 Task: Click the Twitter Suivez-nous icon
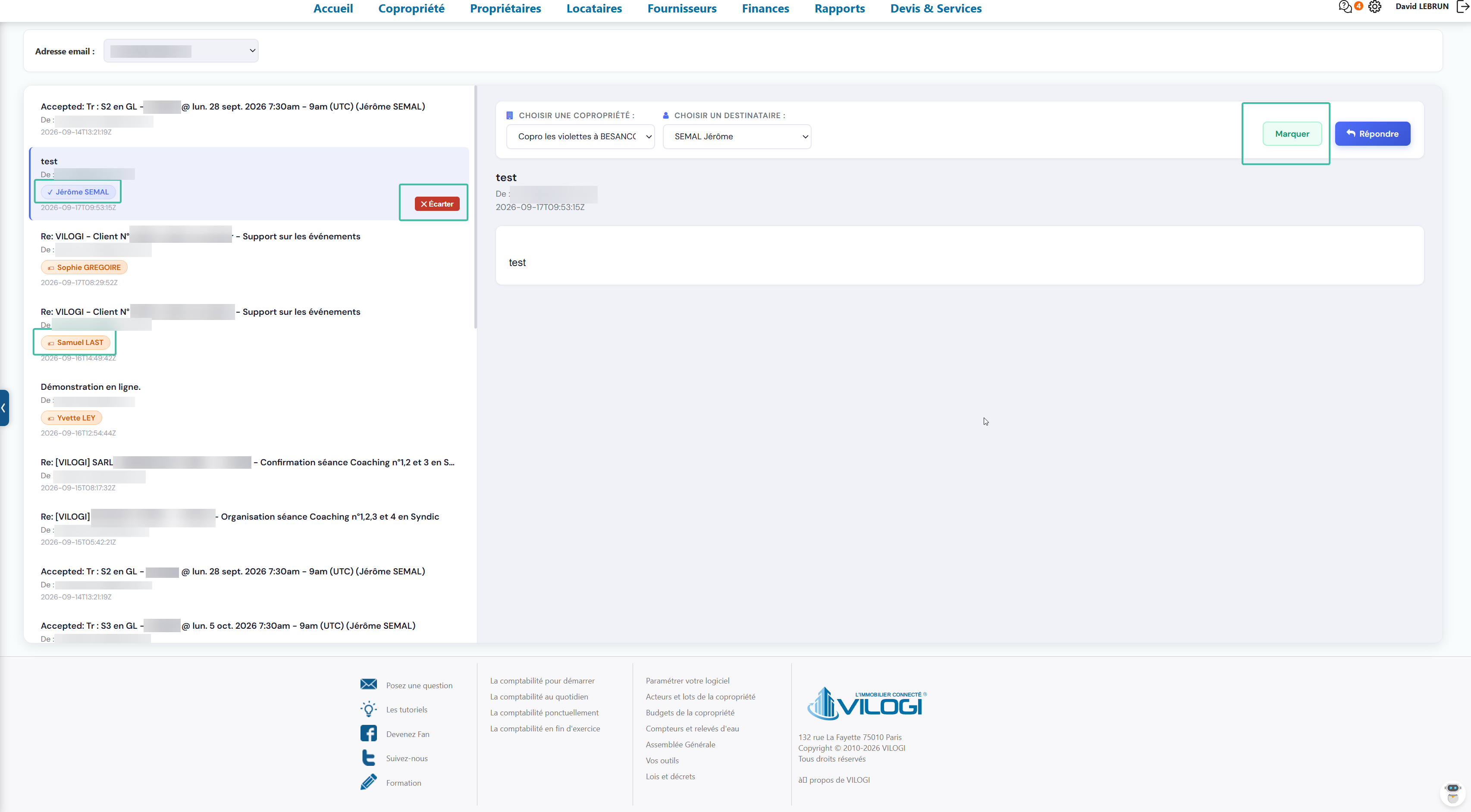click(x=368, y=758)
